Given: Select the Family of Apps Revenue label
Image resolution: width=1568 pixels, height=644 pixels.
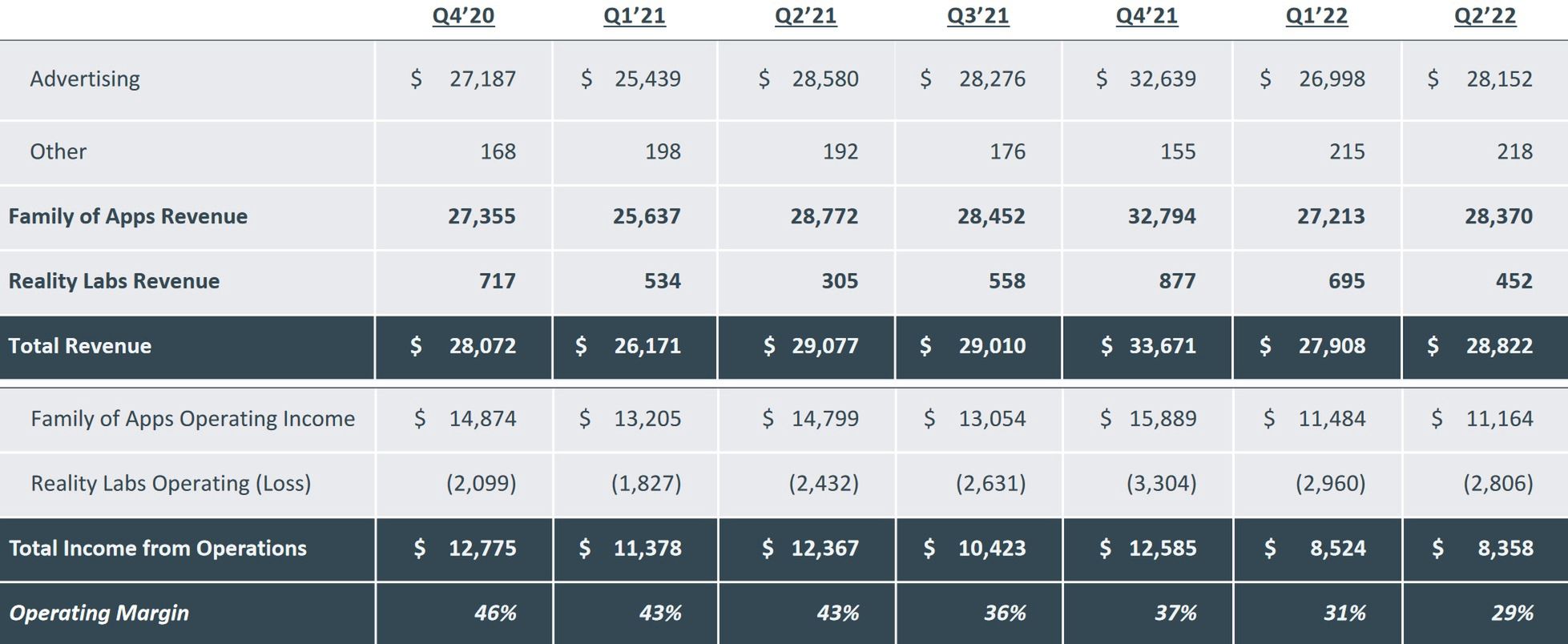Looking at the screenshot, I should tap(127, 216).
